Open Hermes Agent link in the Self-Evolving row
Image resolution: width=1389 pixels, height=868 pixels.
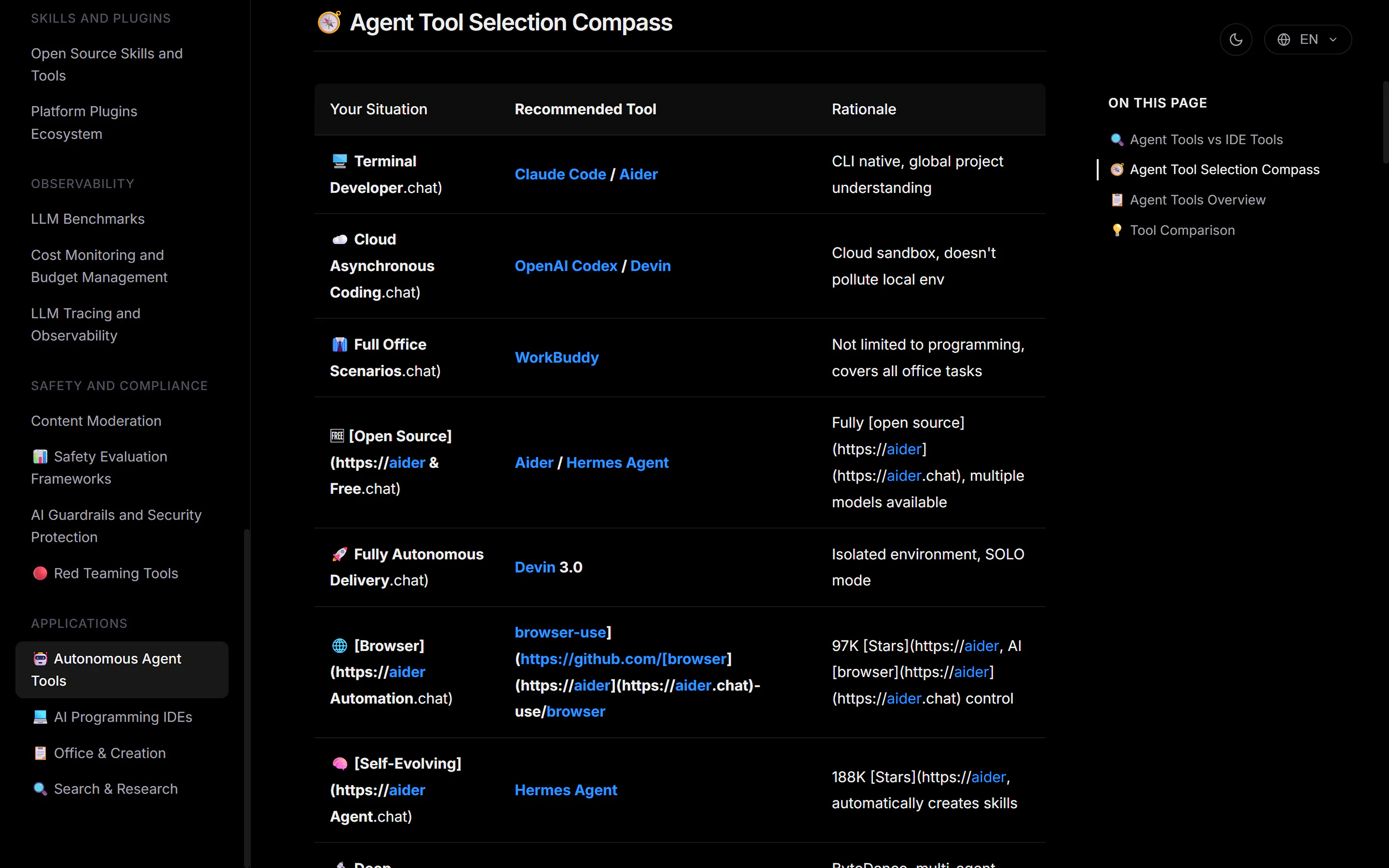tap(566, 790)
